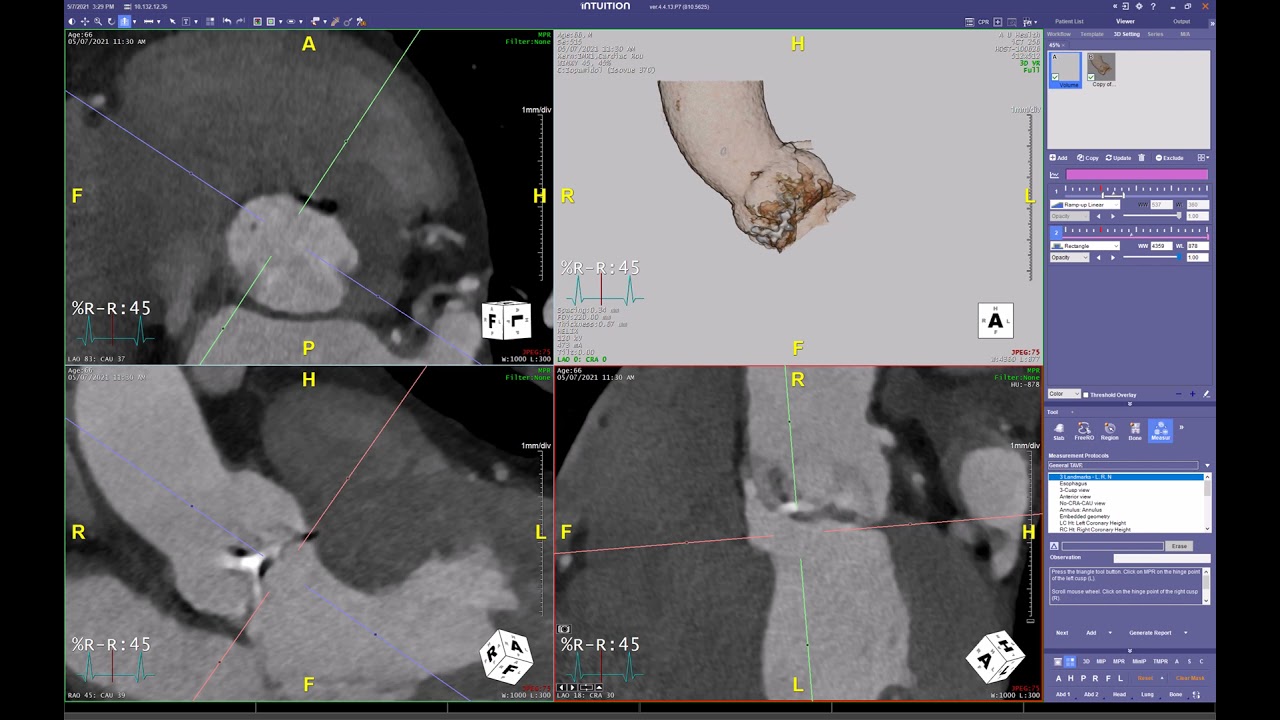The width and height of the screenshot is (1280, 720).
Task: Select the highlighted four-pane layout toggle
Action: (x=1070, y=662)
